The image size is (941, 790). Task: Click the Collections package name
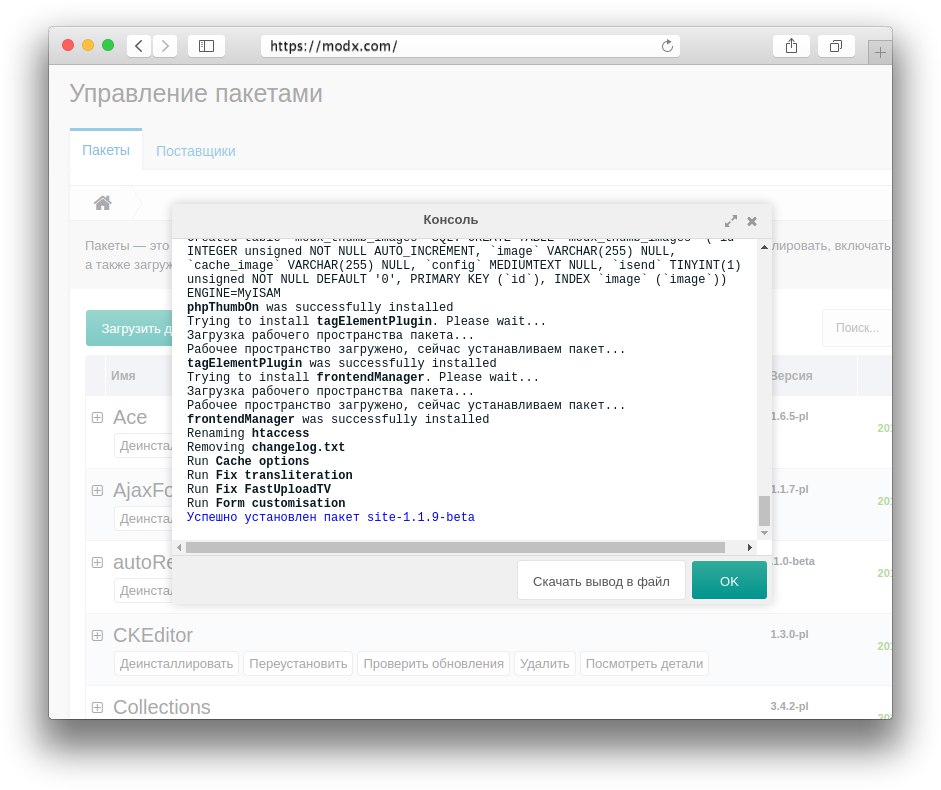coord(161,707)
